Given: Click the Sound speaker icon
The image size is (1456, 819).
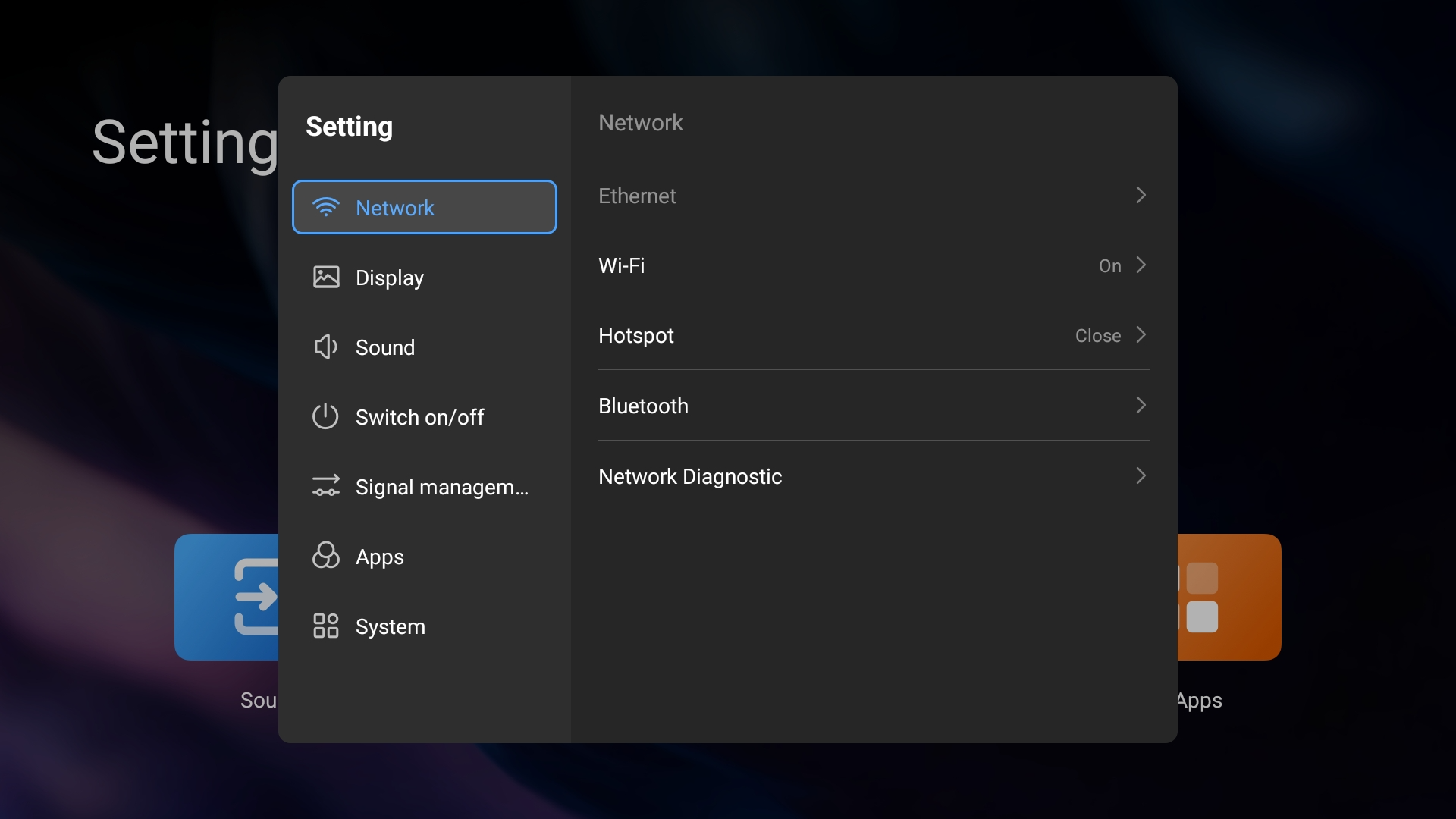Looking at the screenshot, I should click(x=325, y=347).
